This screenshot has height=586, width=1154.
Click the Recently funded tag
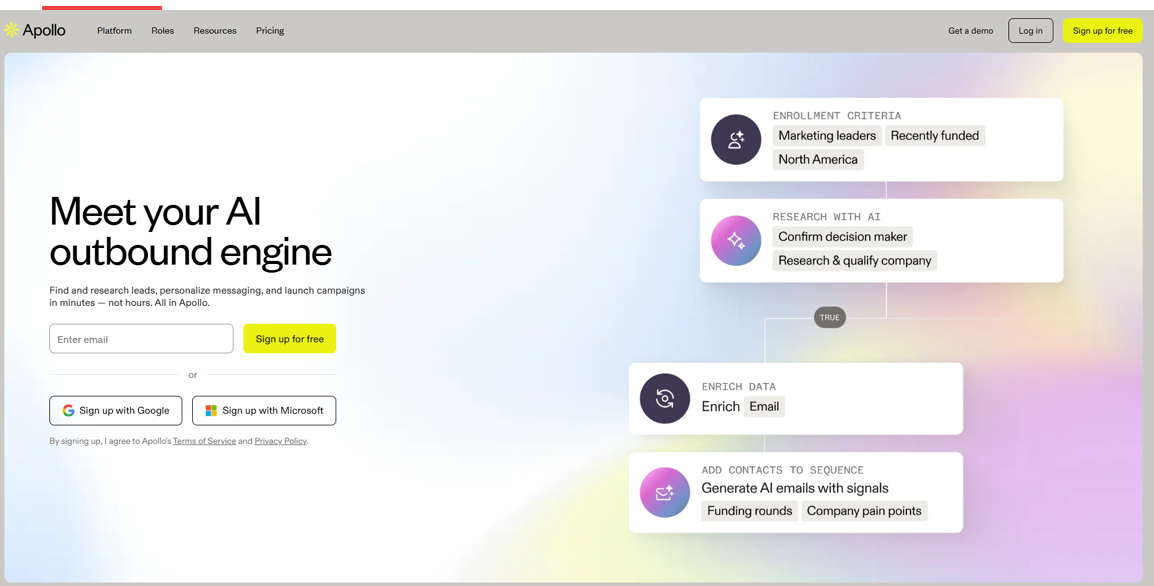click(x=935, y=135)
